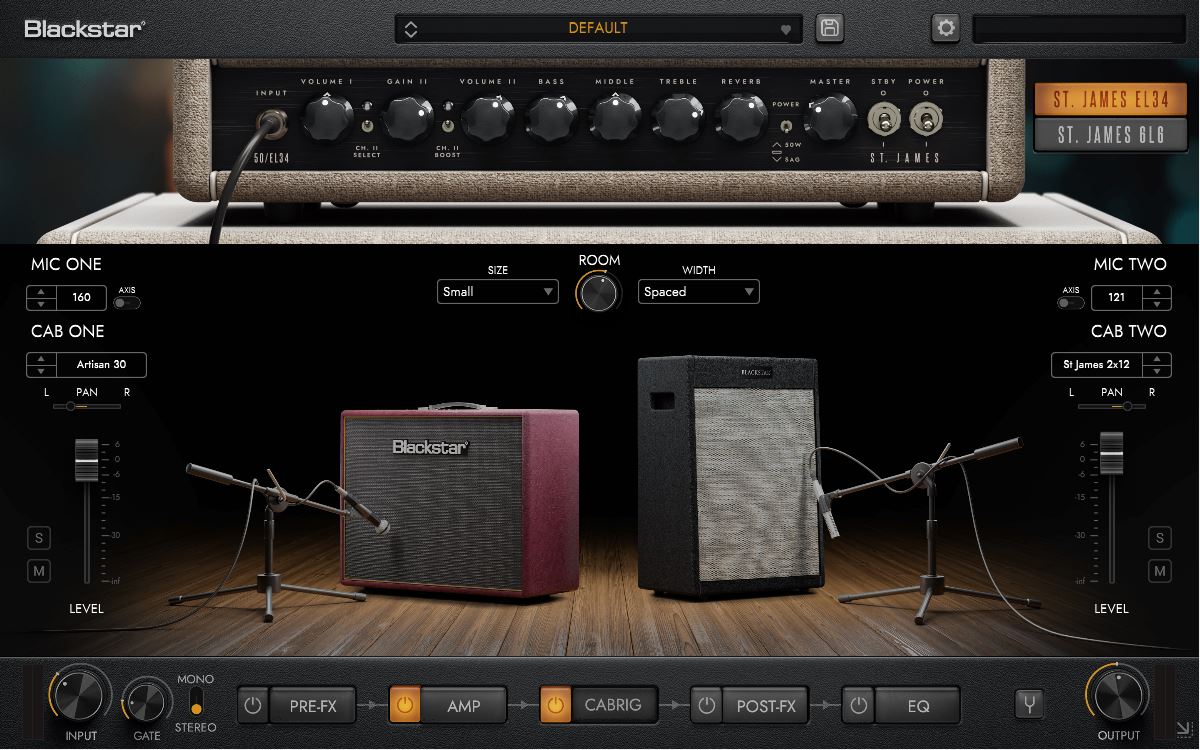This screenshot has height=750, width=1200.
Task: Turn on the EQ section power button
Action: [858, 705]
